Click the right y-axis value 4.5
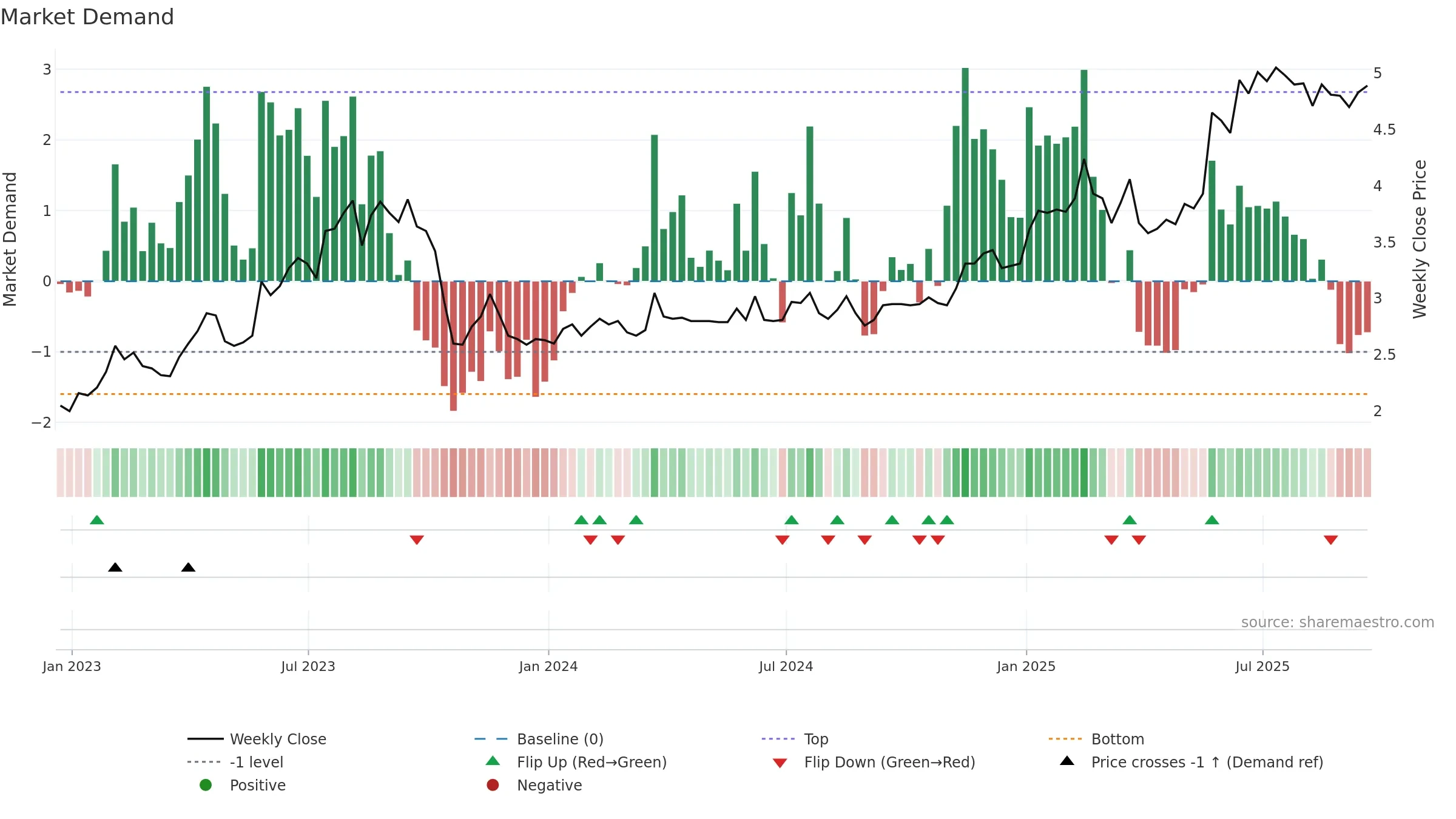This screenshot has width=1456, height=819. (x=1384, y=129)
